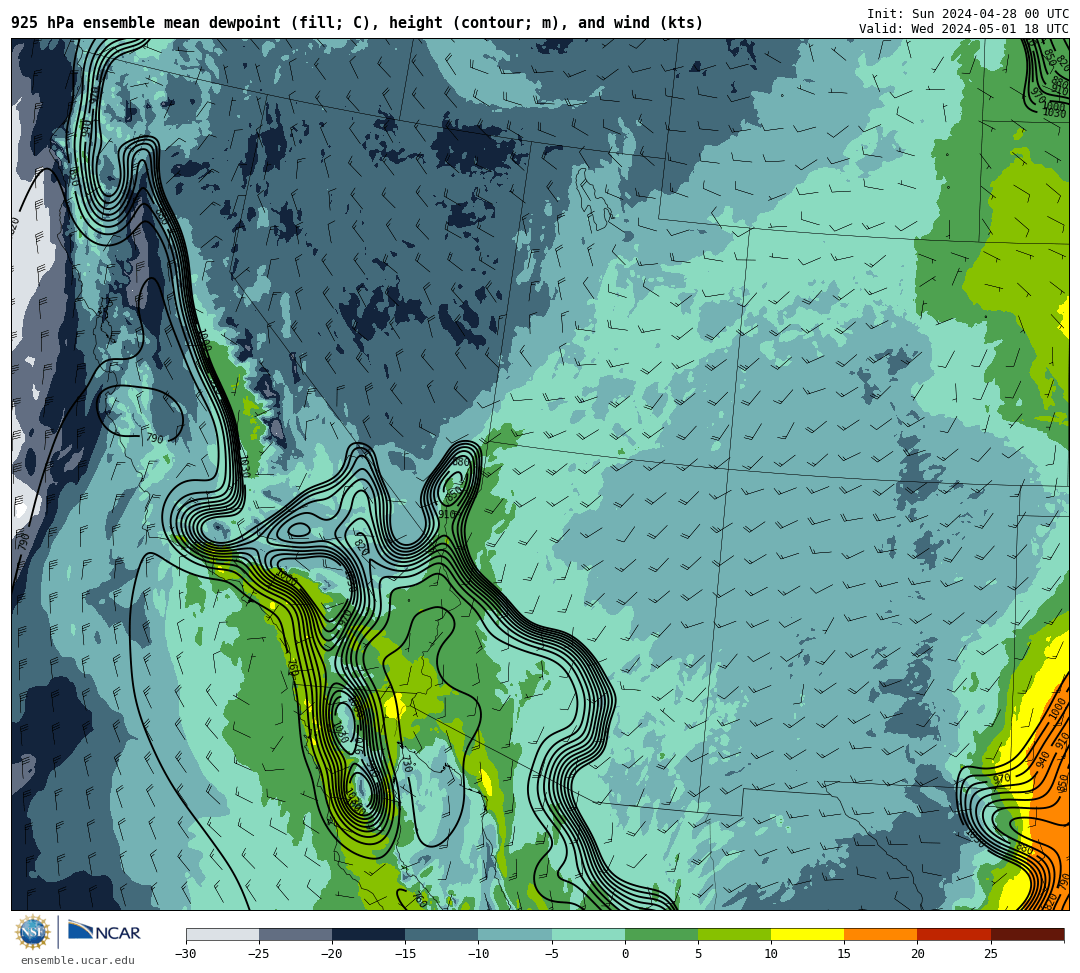This screenshot has height=973, width=1080.
Task: Click the slate gray -25 to -20 swatch
Action: click(295, 934)
